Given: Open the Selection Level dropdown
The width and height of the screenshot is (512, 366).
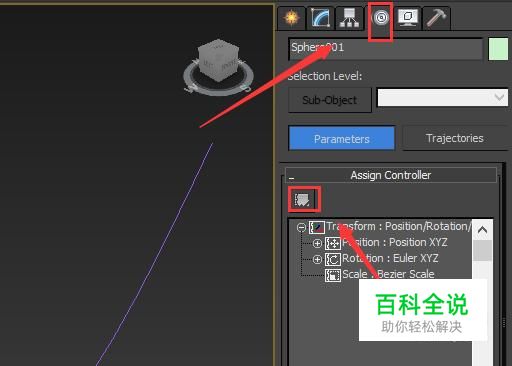Looking at the screenshot, I should click(442, 97).
